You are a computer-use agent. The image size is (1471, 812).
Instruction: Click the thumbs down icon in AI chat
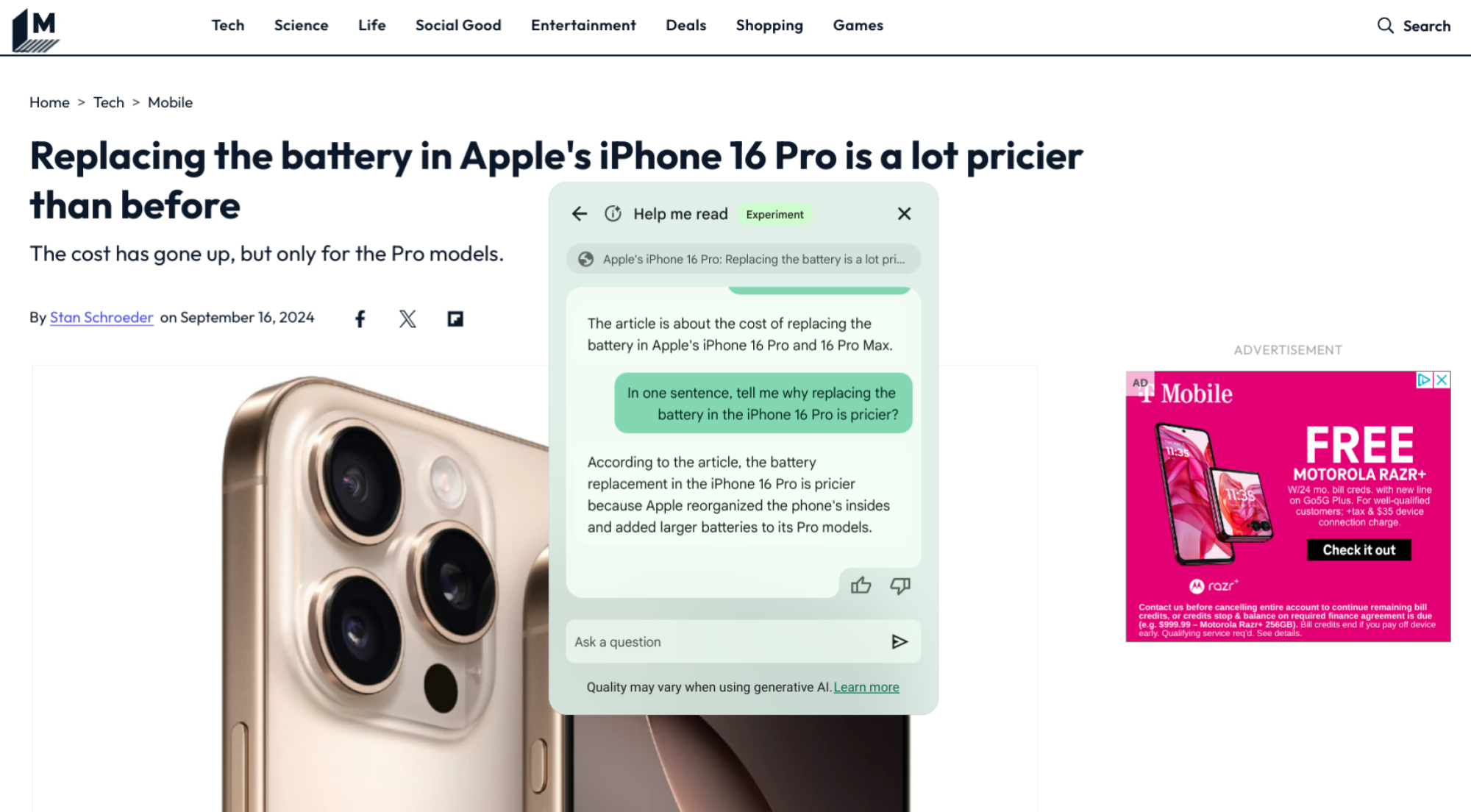coord(900,586)
